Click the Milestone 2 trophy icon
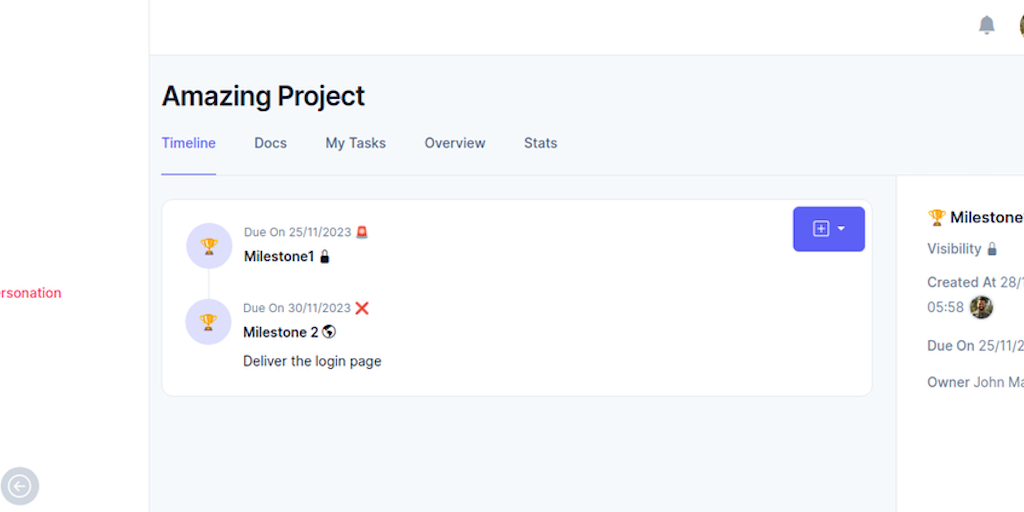The height and width of the screenshot is (512, 1024). pyautogui.click(x=208, y=322)
